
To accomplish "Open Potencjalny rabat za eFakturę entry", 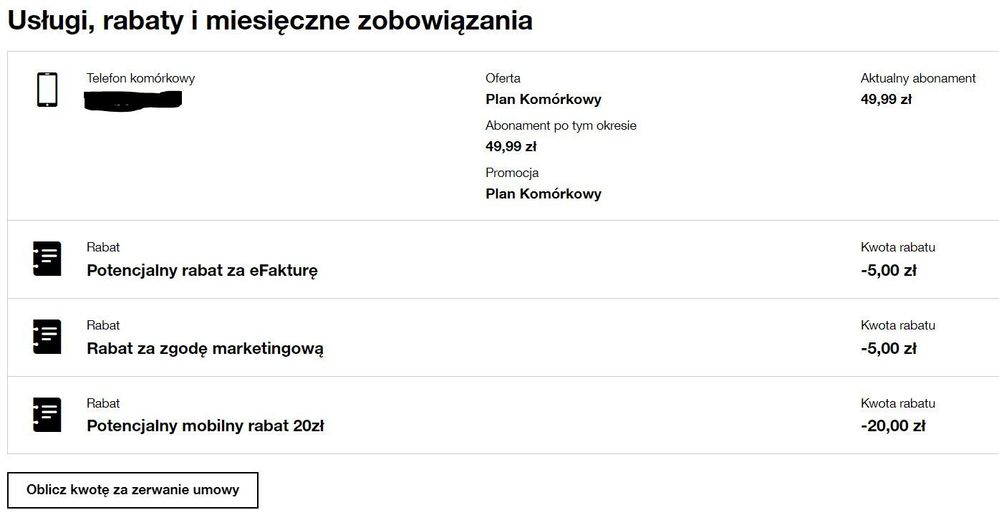I will tap(202, 270).
